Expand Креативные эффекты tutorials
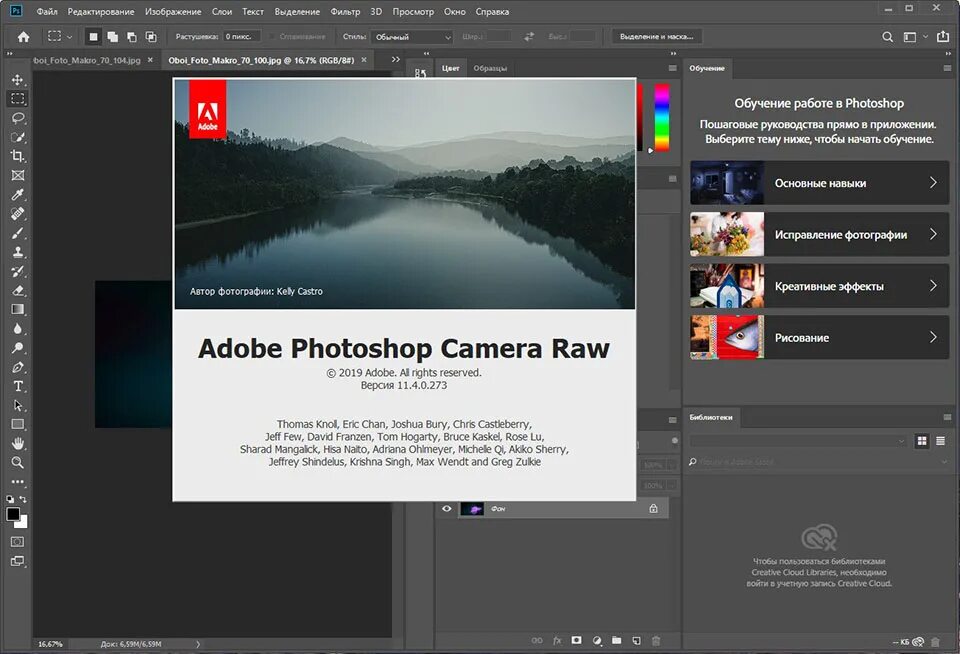960x654 pixels. point(819,285)
